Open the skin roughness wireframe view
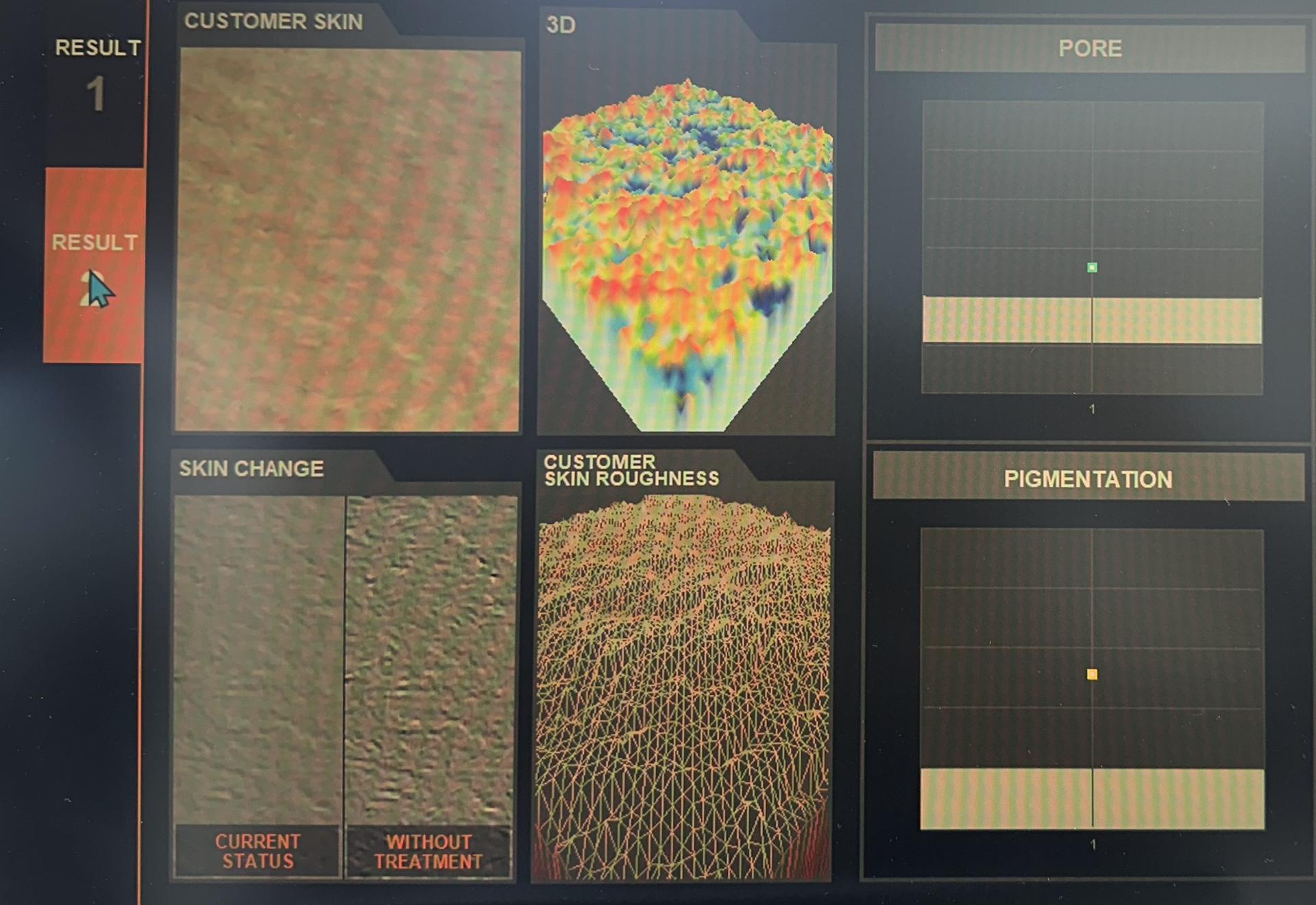This screenshot has height=905, width=1316. click(x=683, y=688)
